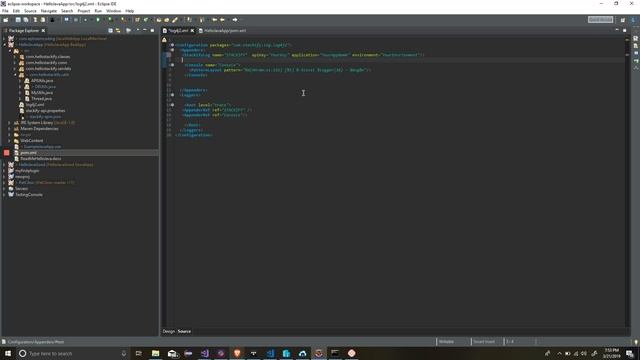Select APIUtils.java in Package Explorer
This screenshot has width=640, height=360.
pos(42,81)
